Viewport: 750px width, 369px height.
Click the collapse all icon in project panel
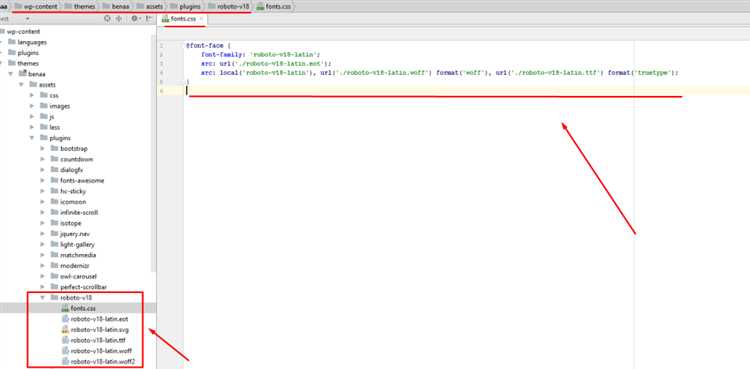[x=119, y=18]
